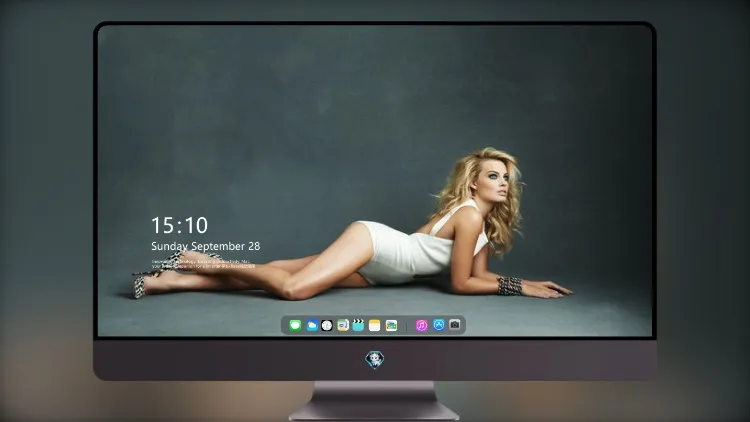Screen dimensions: 750x422
Task: Click the Sunday September 28 date text
Action: pos(206,246)
